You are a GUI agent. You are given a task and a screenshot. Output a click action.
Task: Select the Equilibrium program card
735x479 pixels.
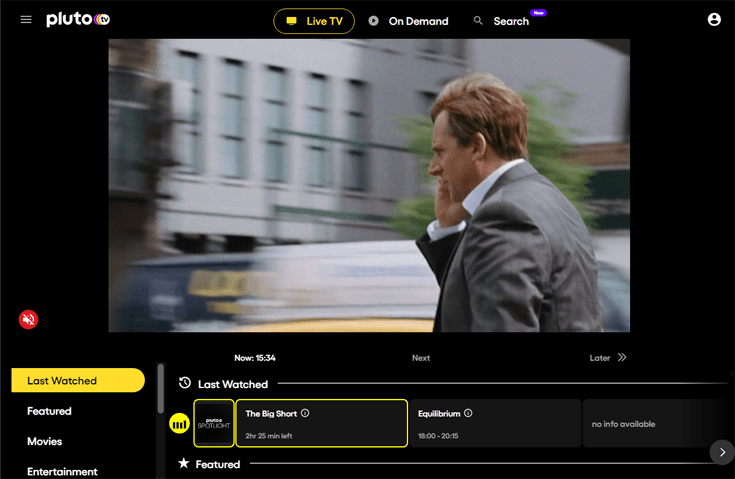(x=495, y=423)
